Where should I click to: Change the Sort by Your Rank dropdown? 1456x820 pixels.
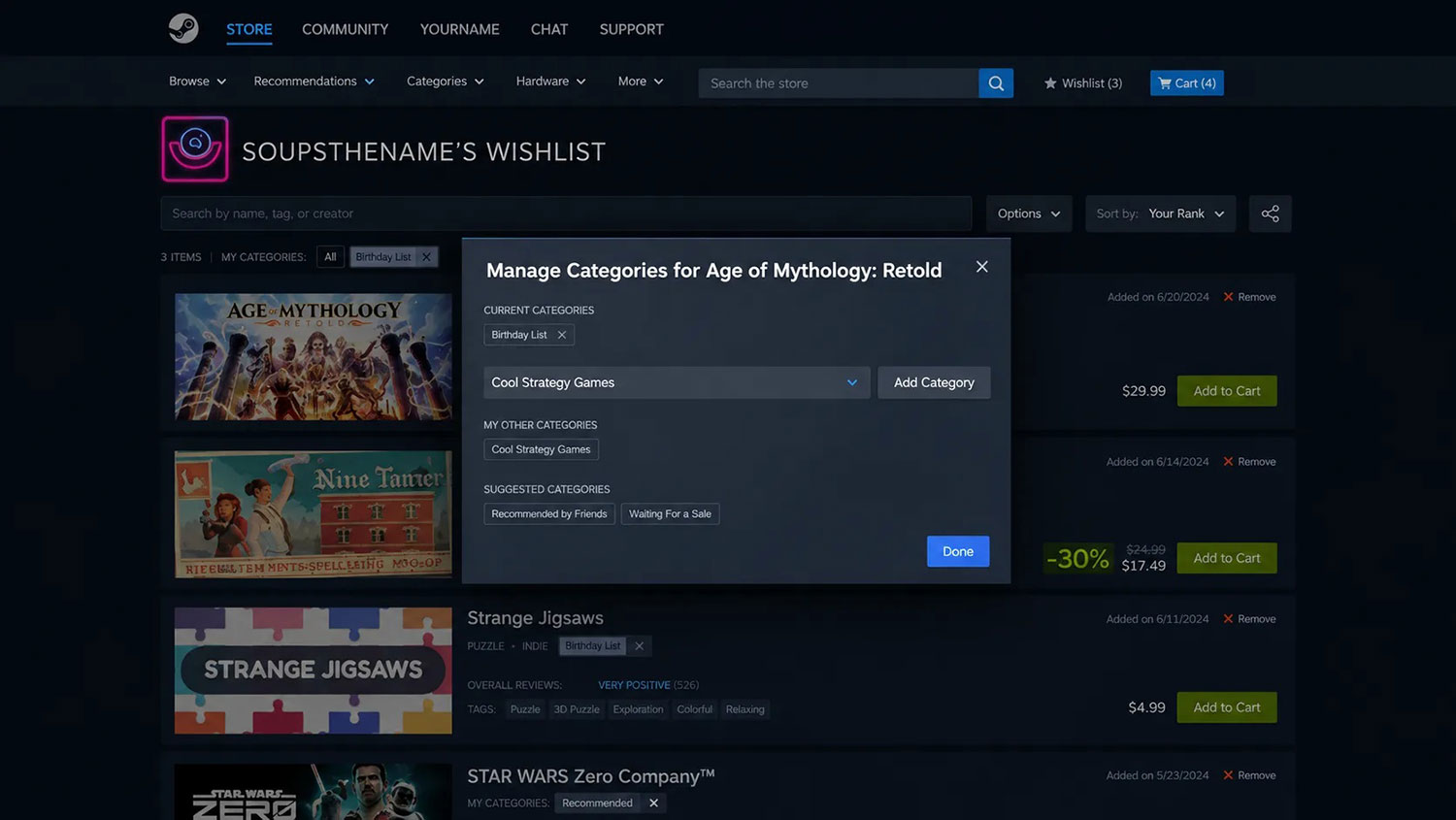pos(1160,213)
